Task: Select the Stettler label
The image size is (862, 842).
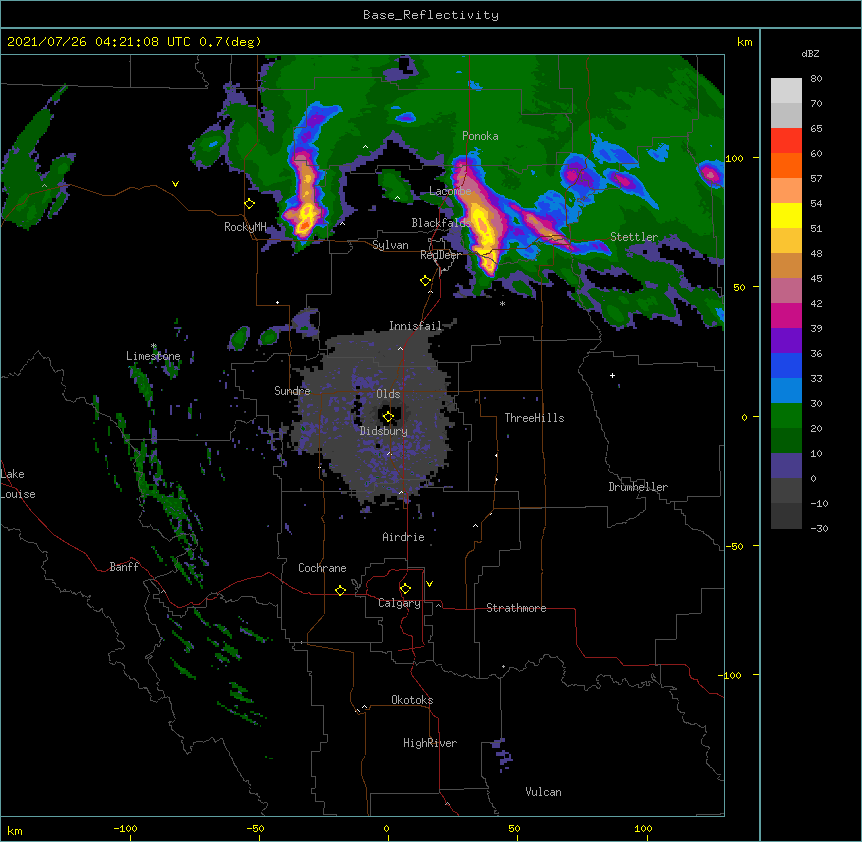Action: 634,237
